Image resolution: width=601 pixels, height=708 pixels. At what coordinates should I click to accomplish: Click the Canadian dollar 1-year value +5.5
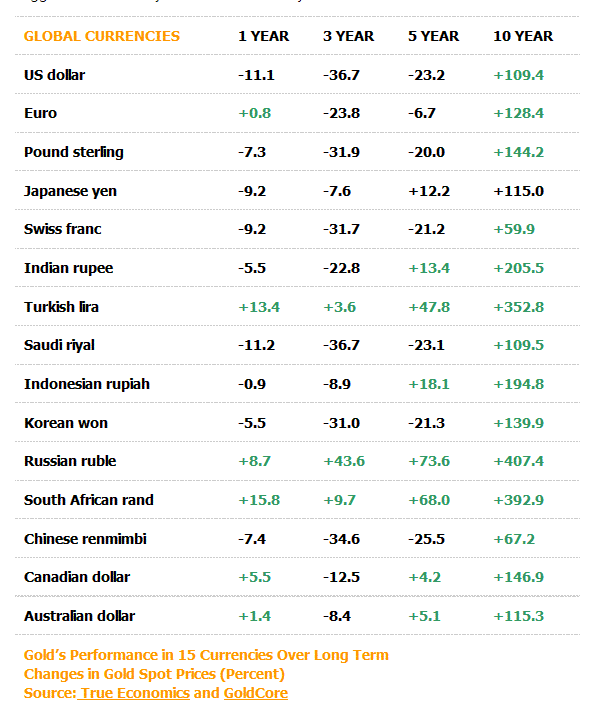(254, 577)
